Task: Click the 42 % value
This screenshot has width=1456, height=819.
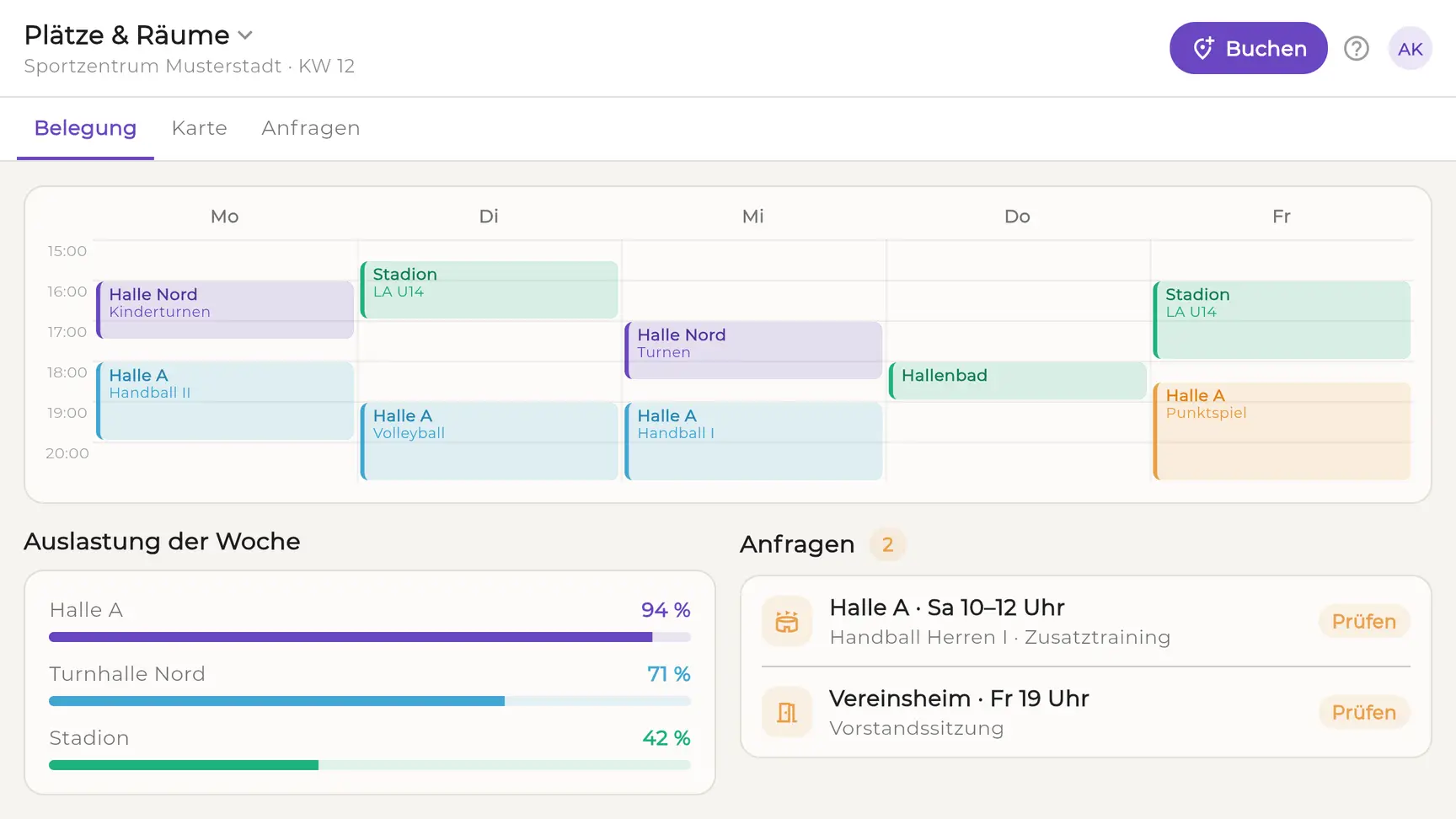Action: [666, 738]
